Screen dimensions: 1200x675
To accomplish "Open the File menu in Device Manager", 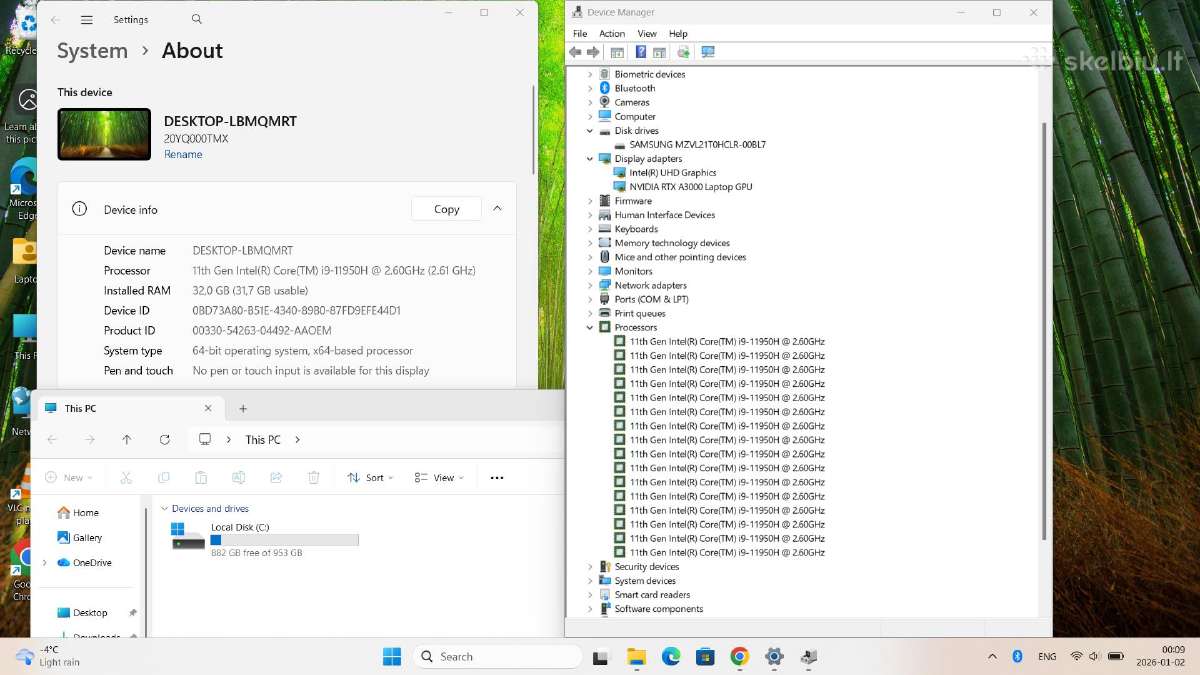I will click(x=580, y=33).
